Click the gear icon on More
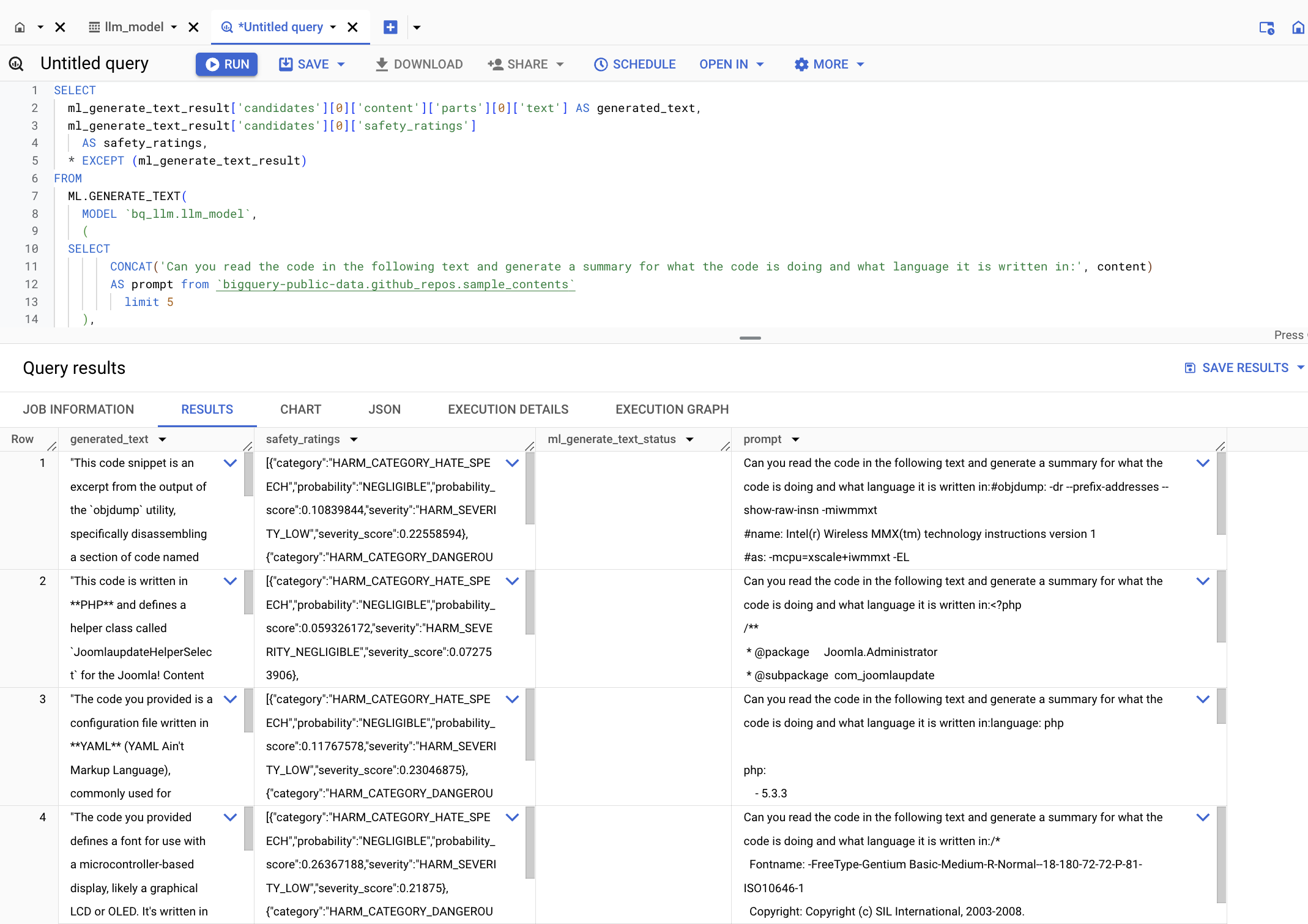The height and width of the screenshot is (924, 1308). (801, 64)
